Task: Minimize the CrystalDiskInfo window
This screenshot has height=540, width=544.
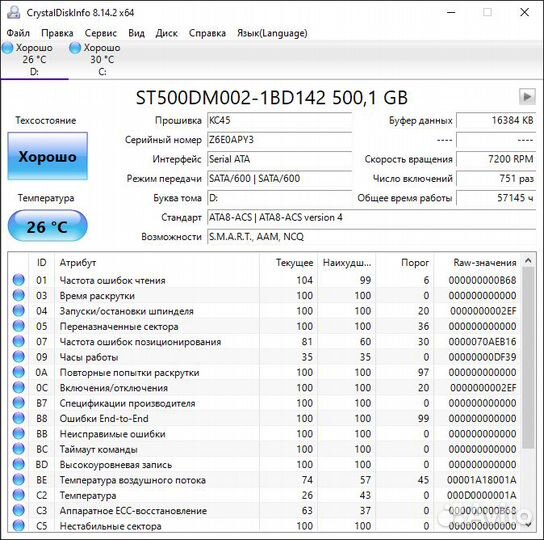Action: click(451, 12)
